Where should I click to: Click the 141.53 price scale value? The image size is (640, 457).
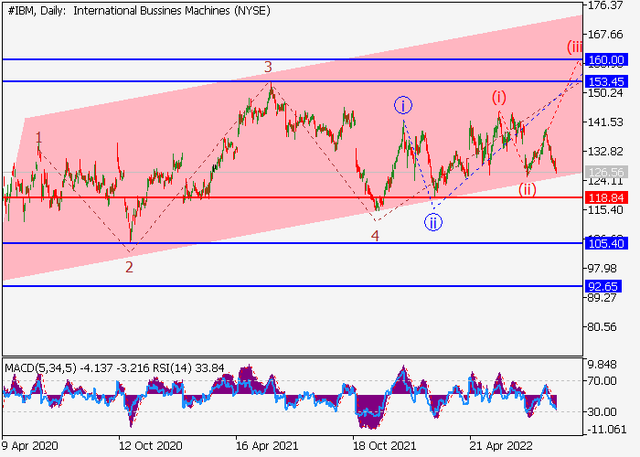tap(605, 122)
